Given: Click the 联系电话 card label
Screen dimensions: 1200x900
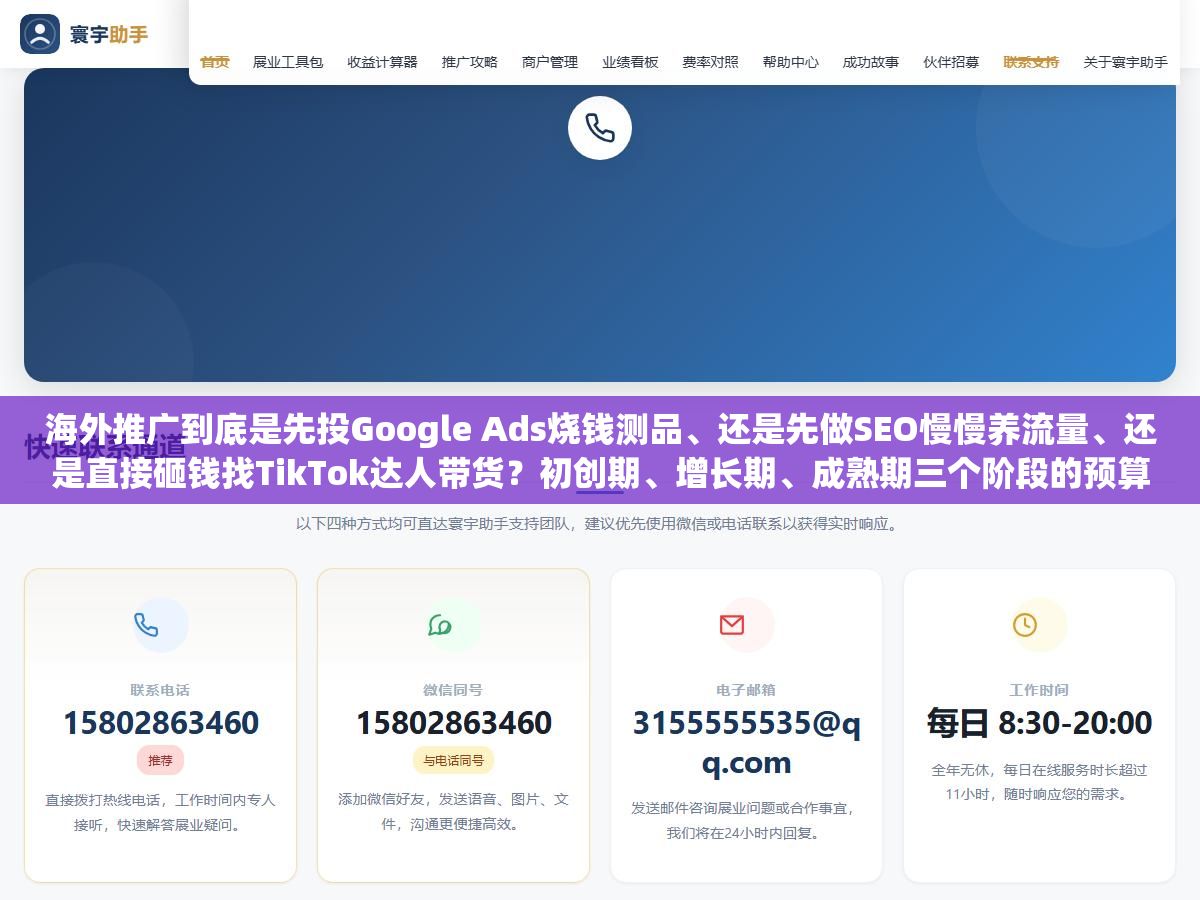Looking at the screenshot, I should click(160, 690).
